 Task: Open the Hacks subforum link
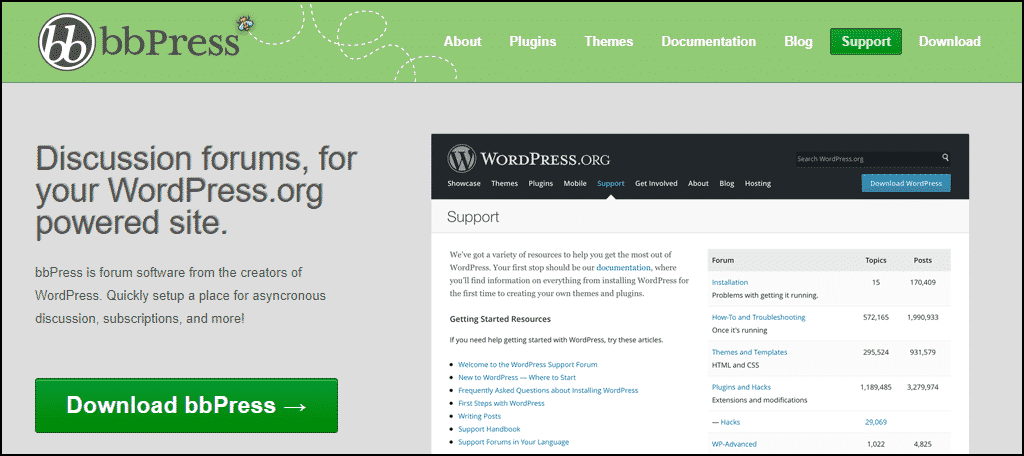730,422
